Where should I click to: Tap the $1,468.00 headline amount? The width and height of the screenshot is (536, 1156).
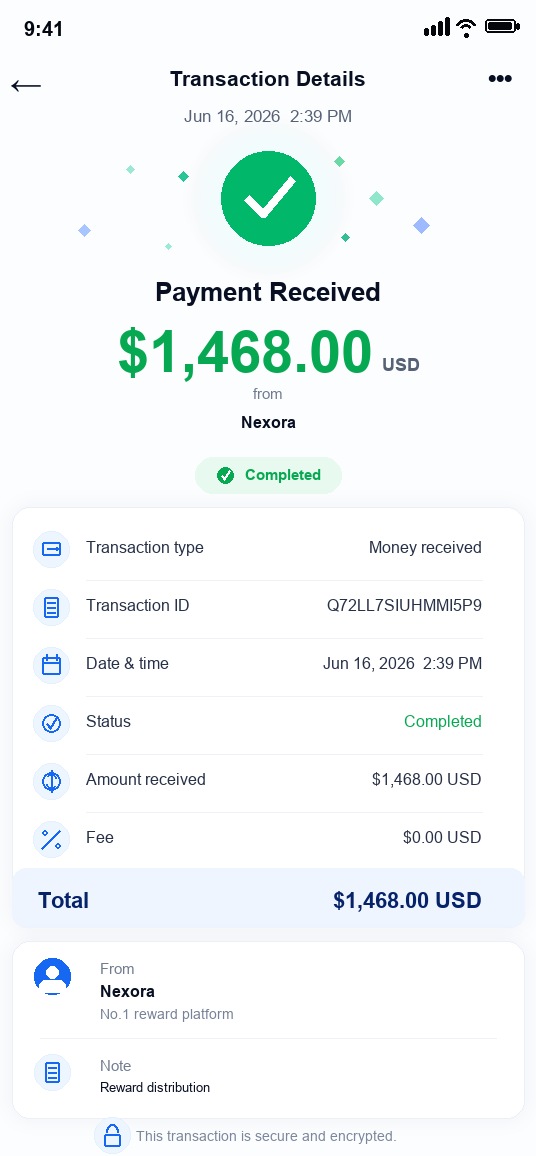245,352
